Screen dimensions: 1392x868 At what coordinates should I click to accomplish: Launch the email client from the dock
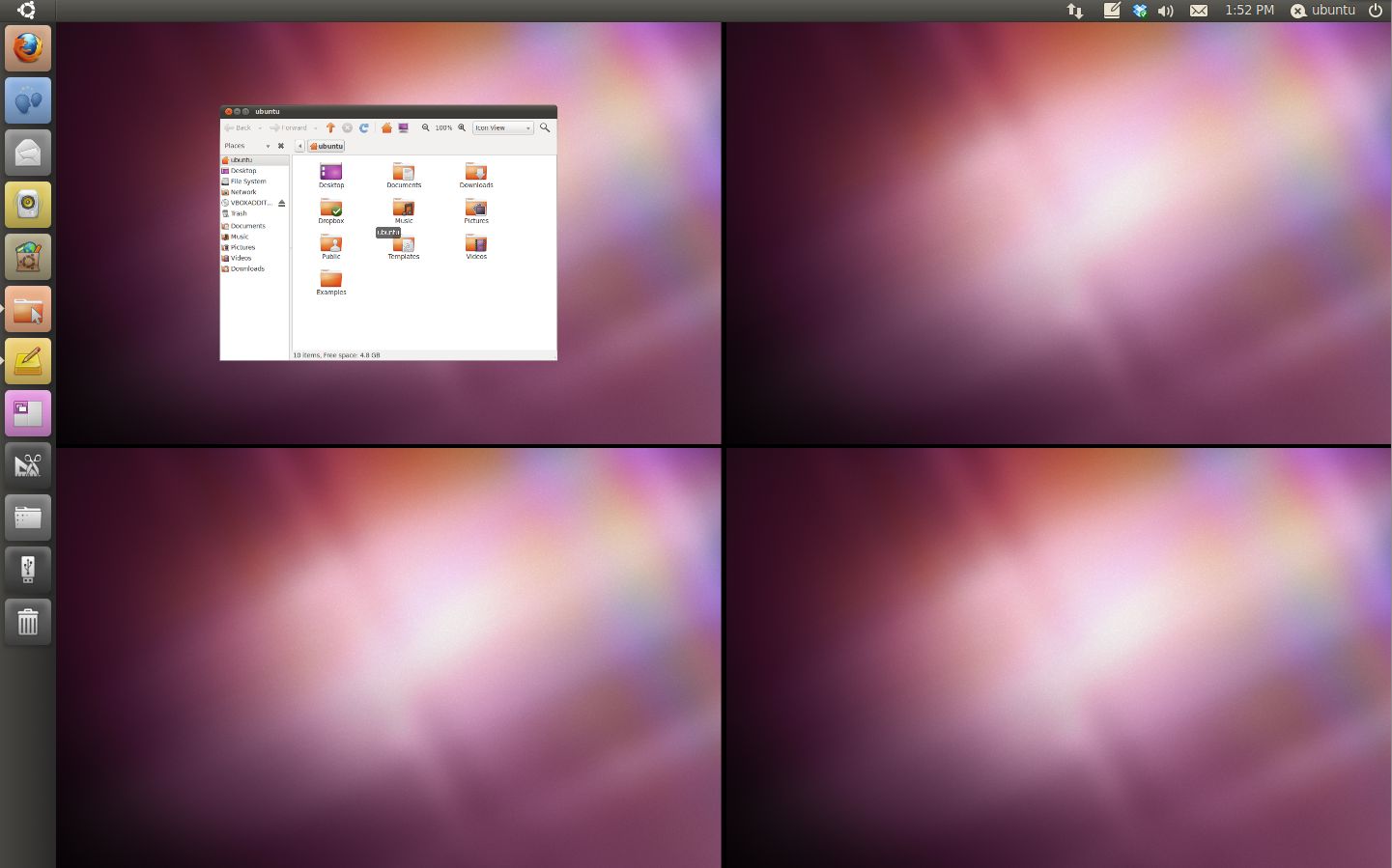click(x=28, y=152)
